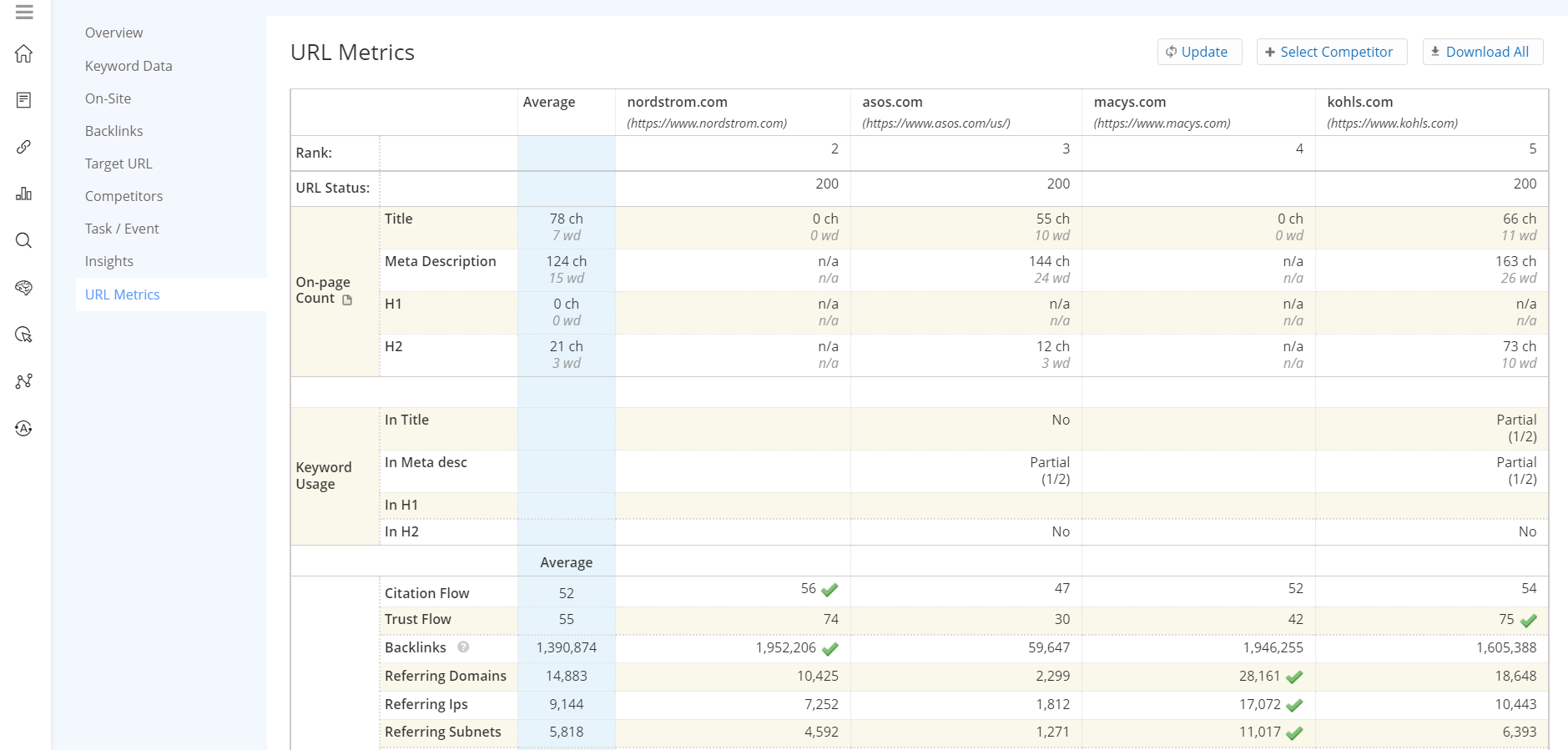Open the connected nodes graph icon
The width and height of the screenshot is (1568, 750).
pyautogui.click(x=24, y=381)
